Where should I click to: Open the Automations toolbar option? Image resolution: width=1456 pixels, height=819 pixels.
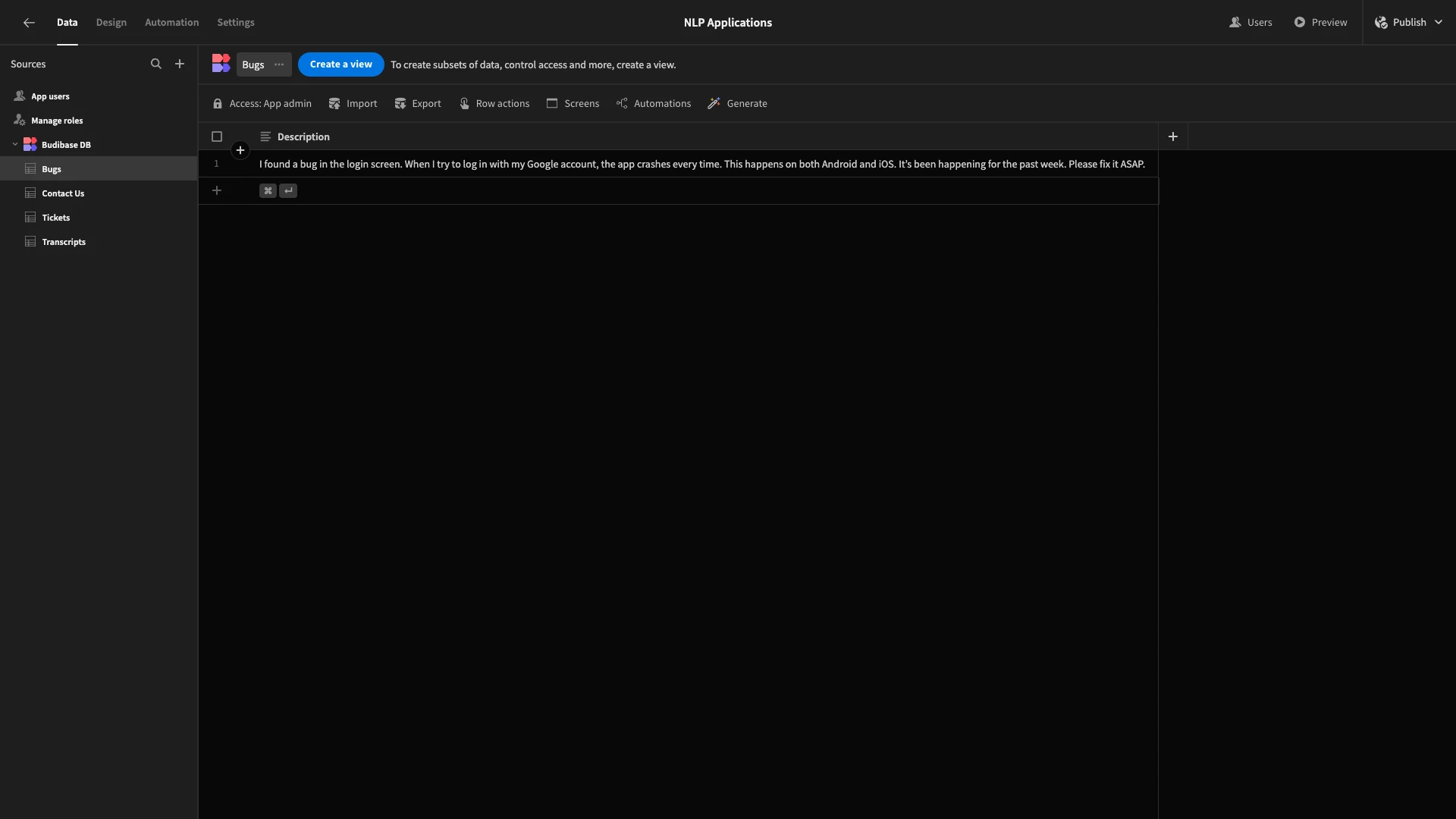pos(654,103)
